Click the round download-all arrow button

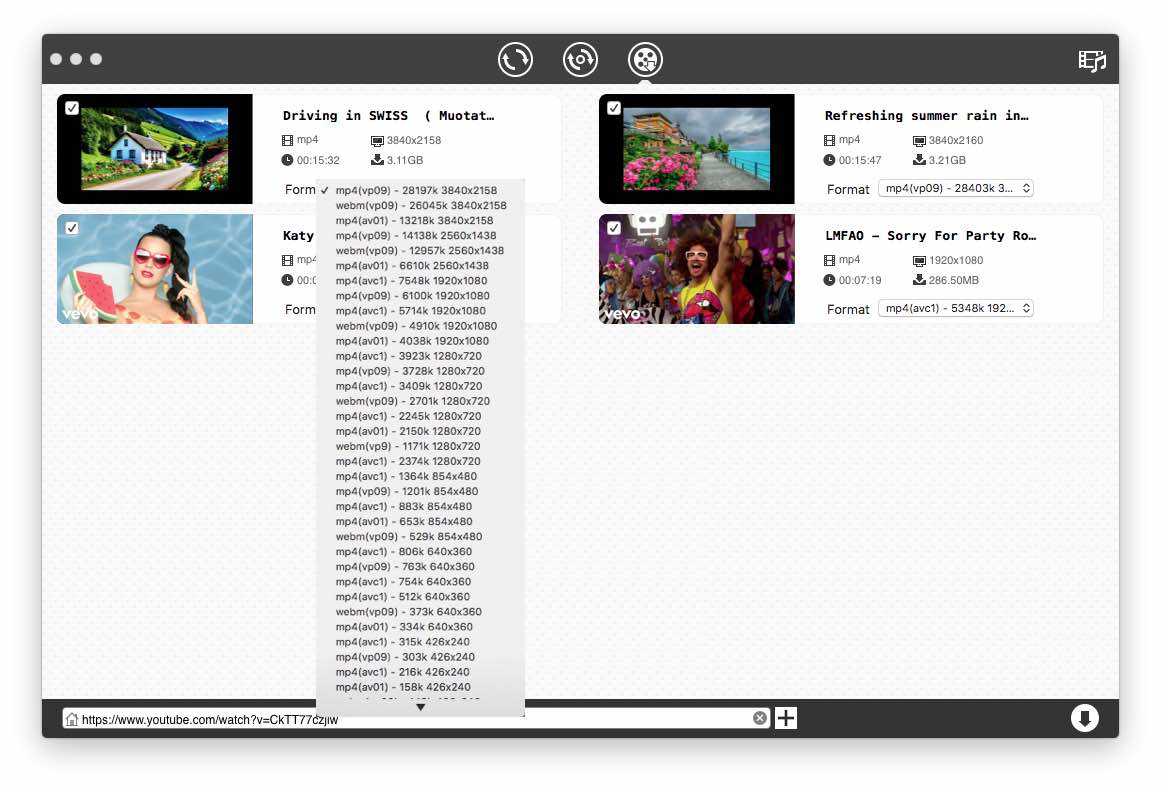pos(1084,718)
